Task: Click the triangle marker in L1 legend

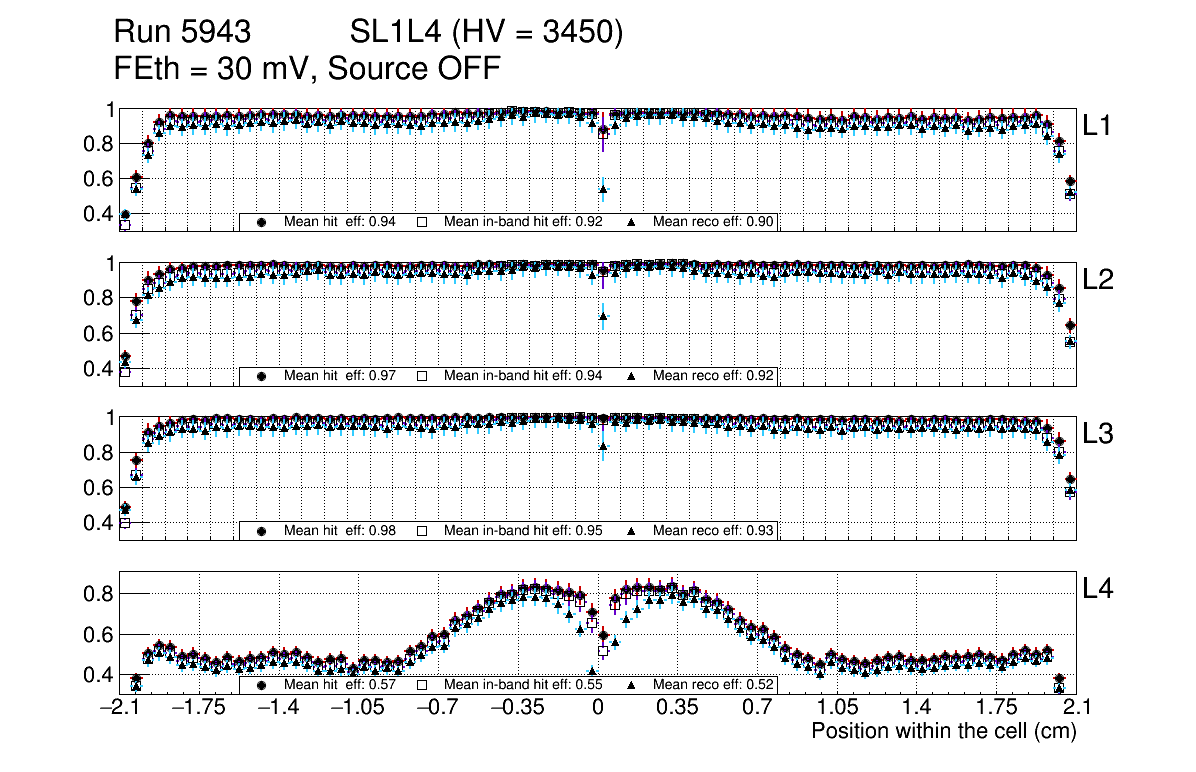Action: coord(632,222)
